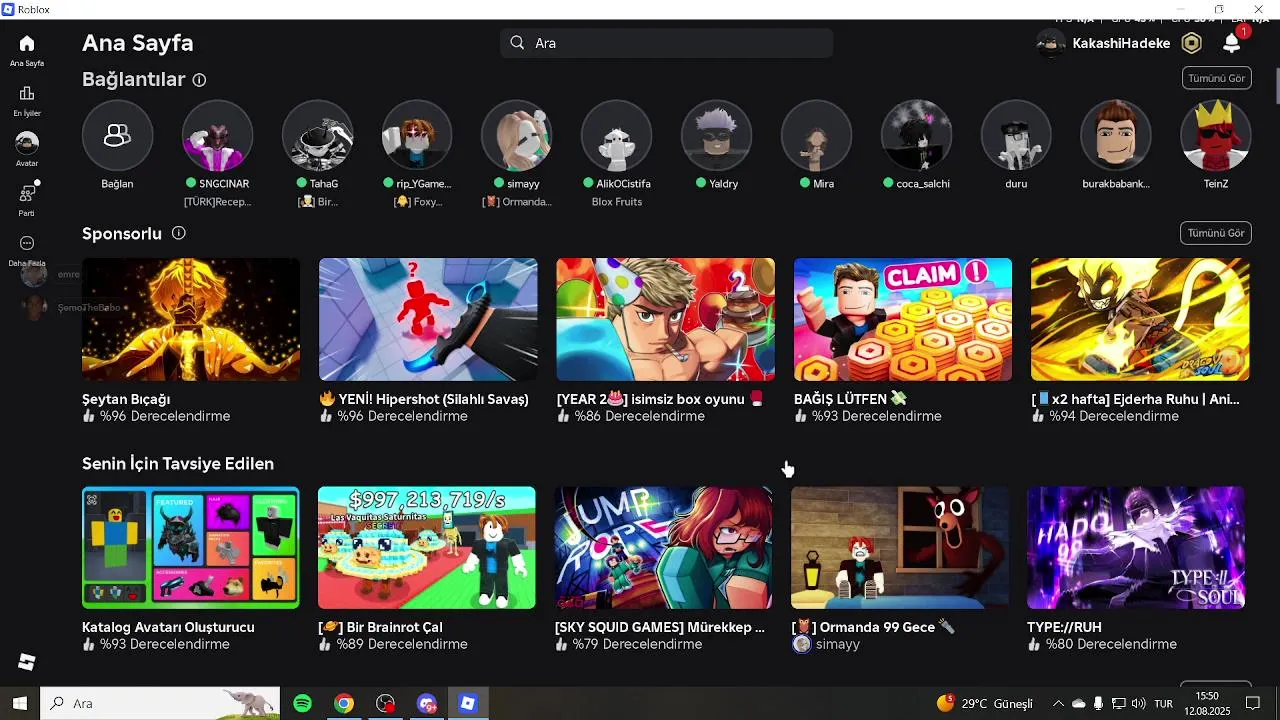1280x720 pixels.
Task: Click Tümünü Gör for Bağlantılar
Action: (x=1216, y=78)
